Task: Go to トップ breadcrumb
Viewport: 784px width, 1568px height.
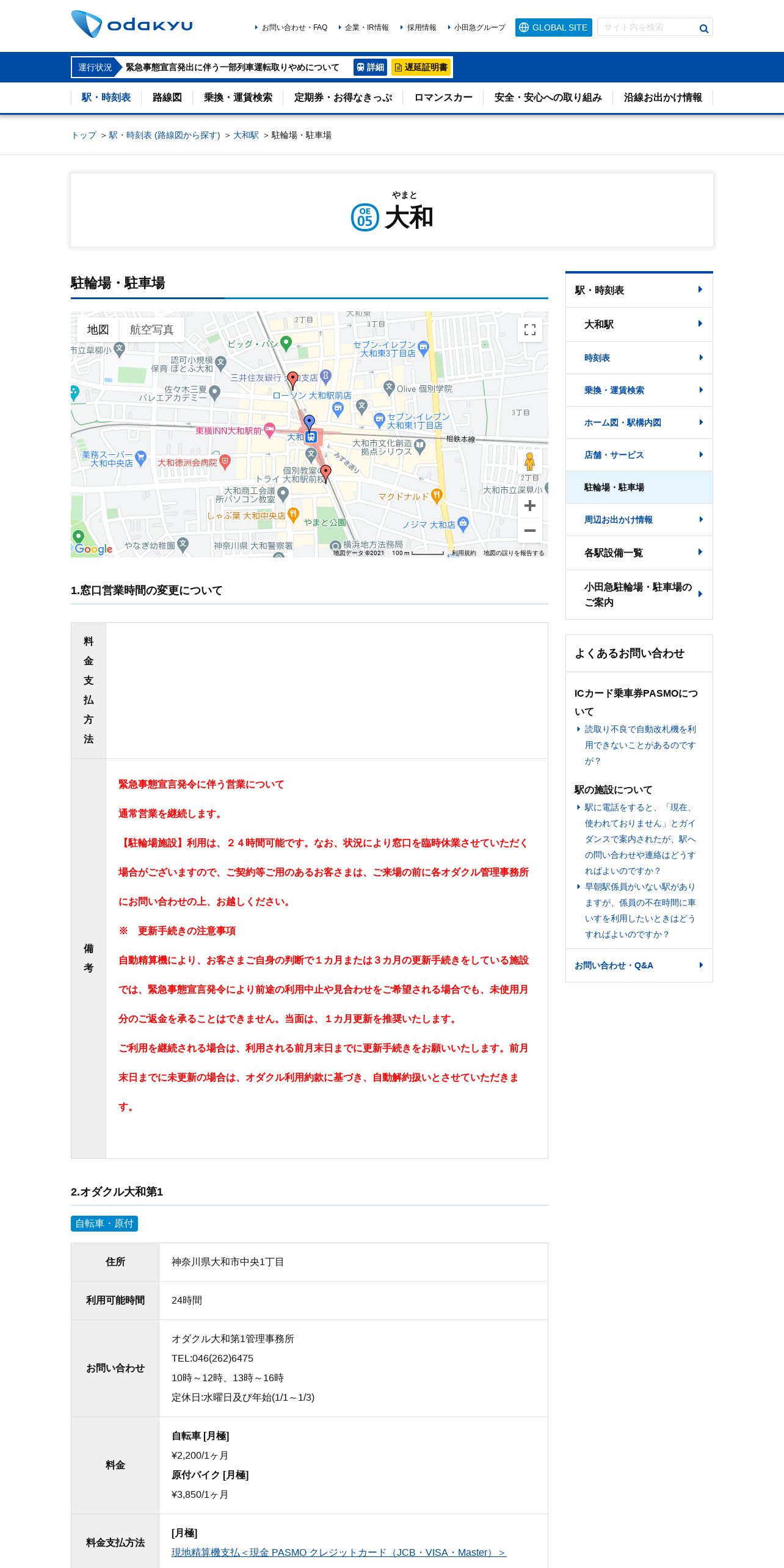Action: click(x=84, y=135)
